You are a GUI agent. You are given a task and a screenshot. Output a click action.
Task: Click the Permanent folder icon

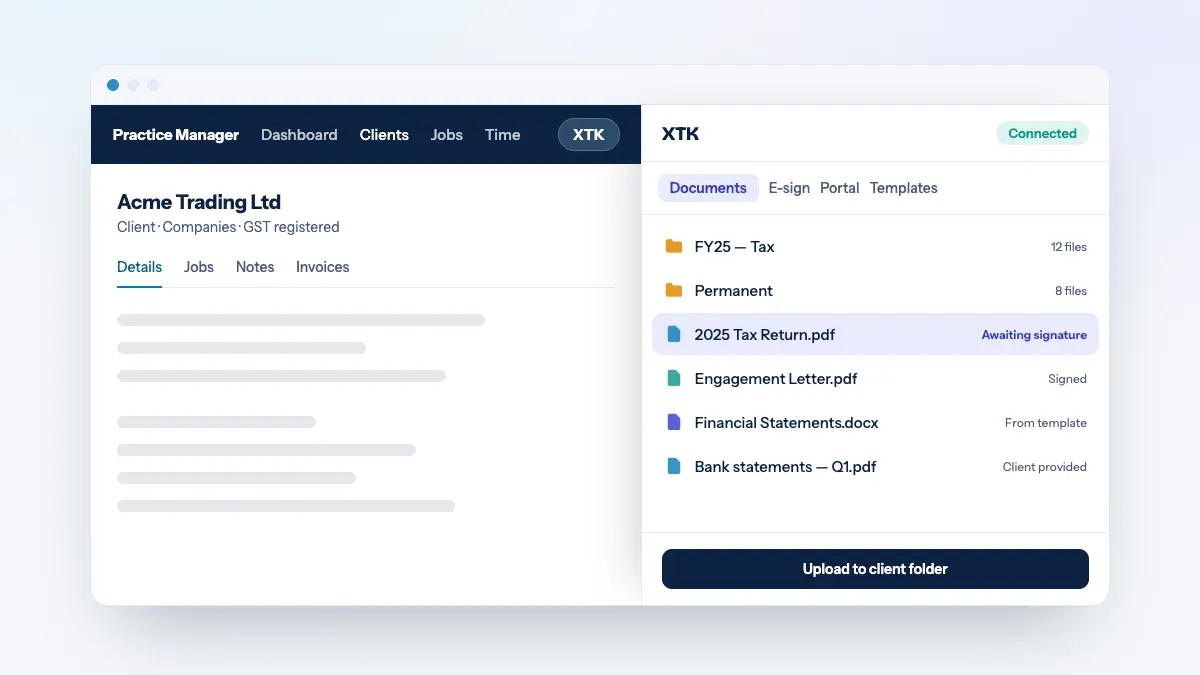pyautogui.click(x=674, y=290)
